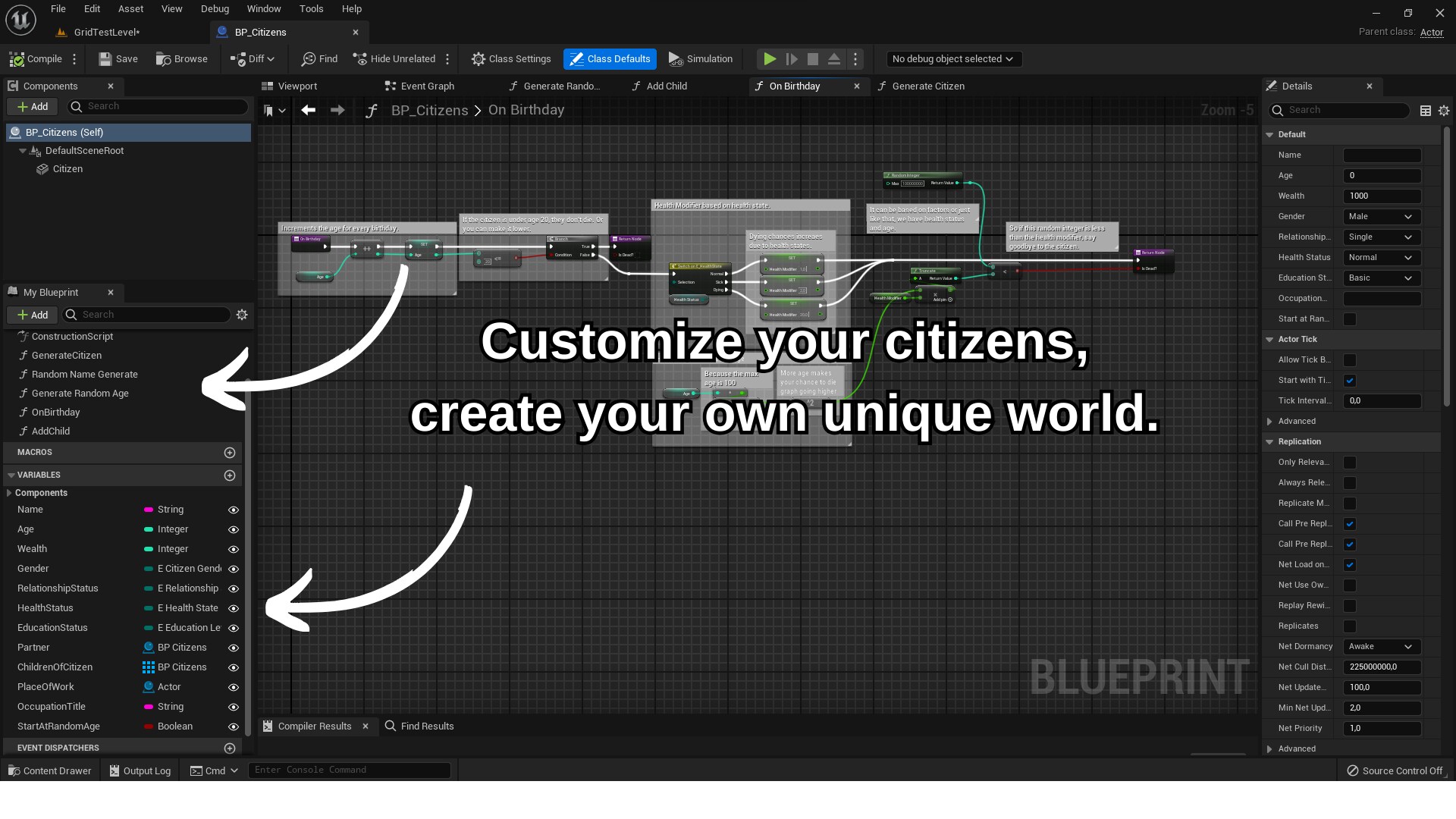Click the pink String type swatch beside Name

coord(149,509)
